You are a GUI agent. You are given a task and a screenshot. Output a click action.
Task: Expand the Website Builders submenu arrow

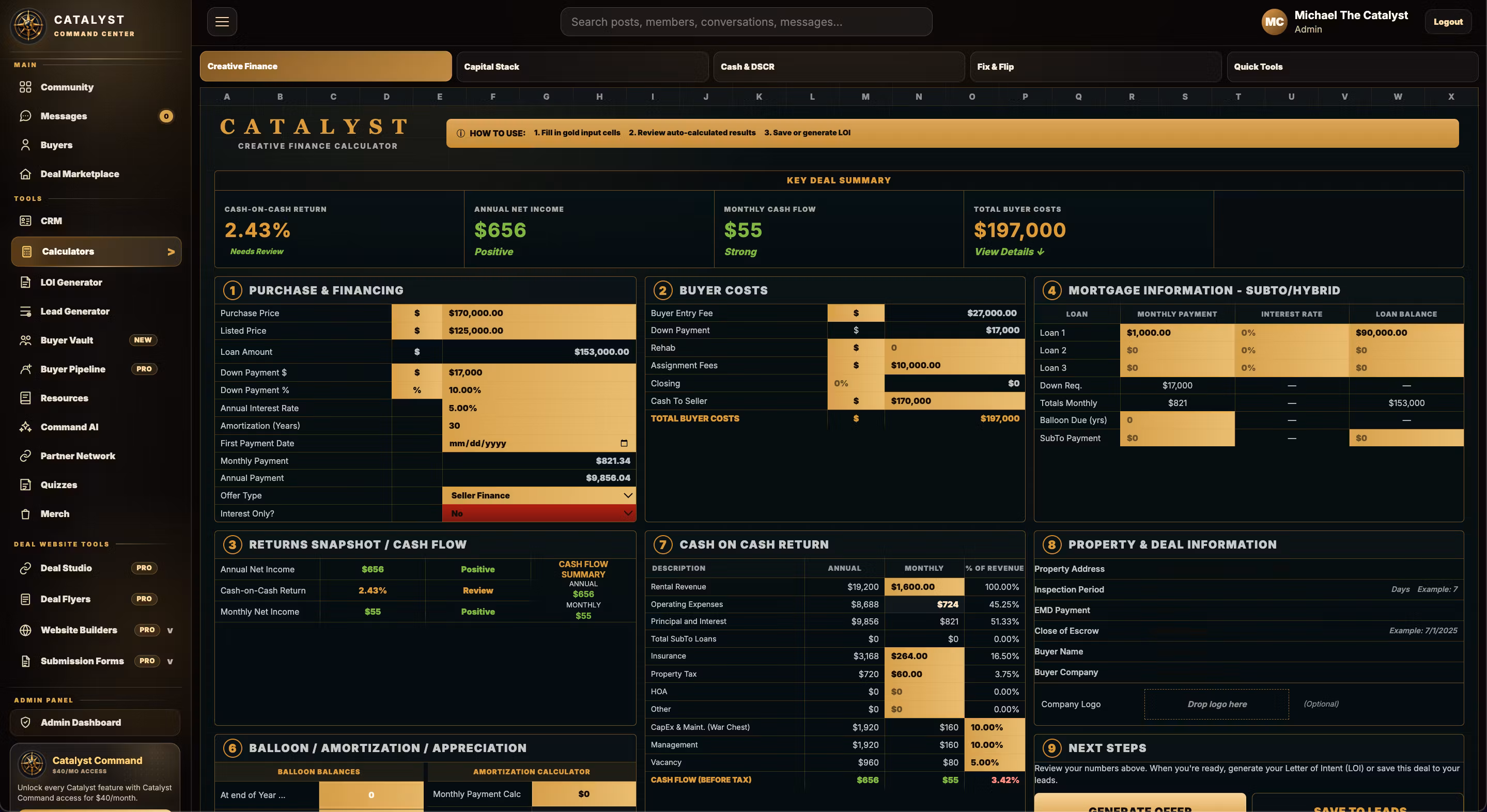[169, 630]
